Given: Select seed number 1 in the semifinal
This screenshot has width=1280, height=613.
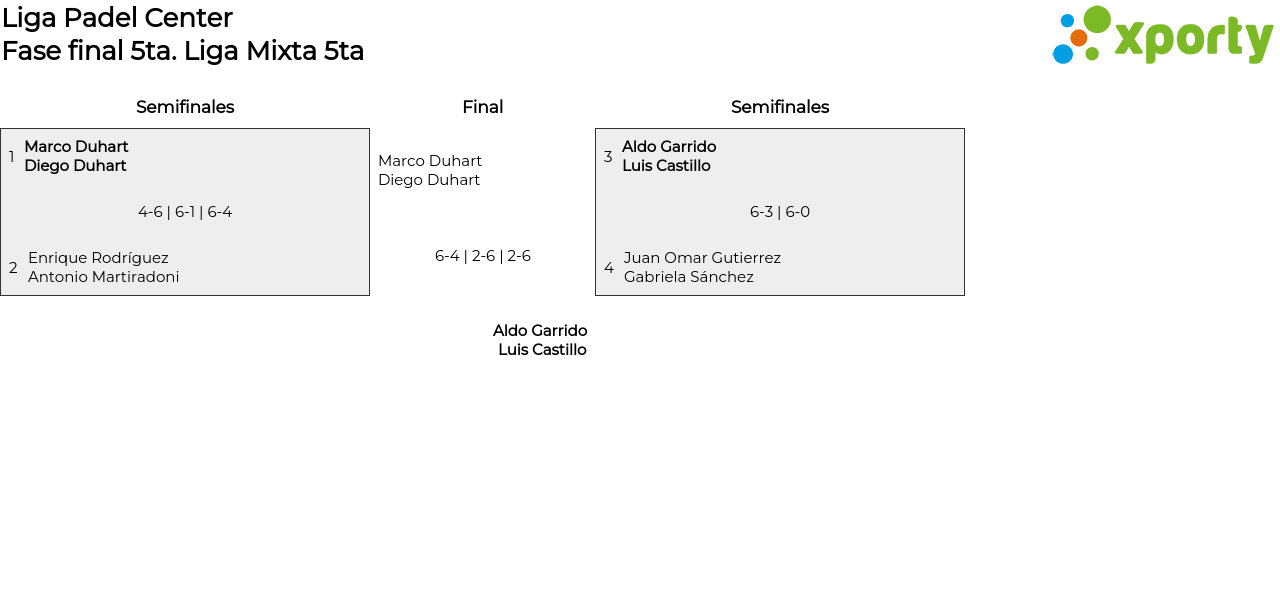Looking at the screenshot, I should pyautogui.click(x=12, y=157).
